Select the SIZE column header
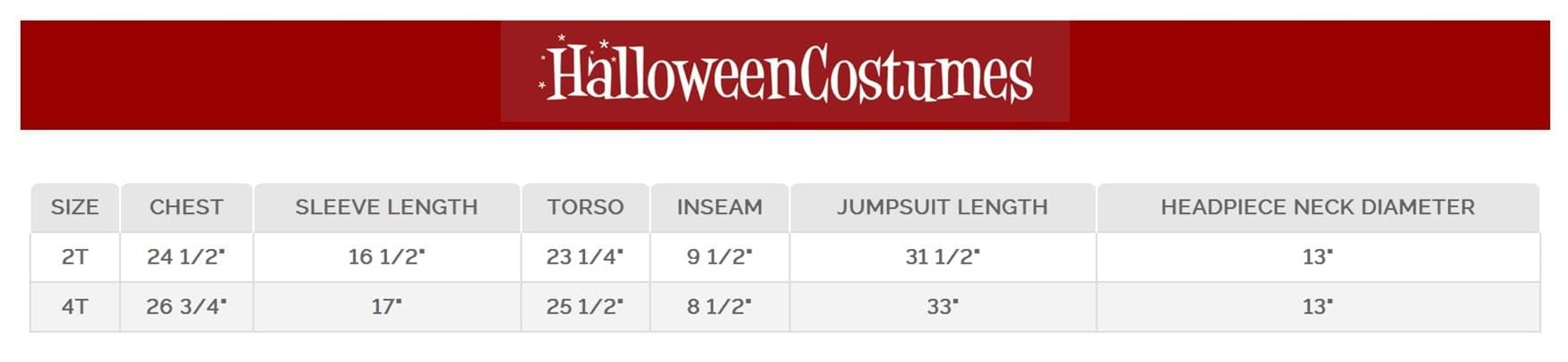The image size is (1568, 362). pos(74,207)
